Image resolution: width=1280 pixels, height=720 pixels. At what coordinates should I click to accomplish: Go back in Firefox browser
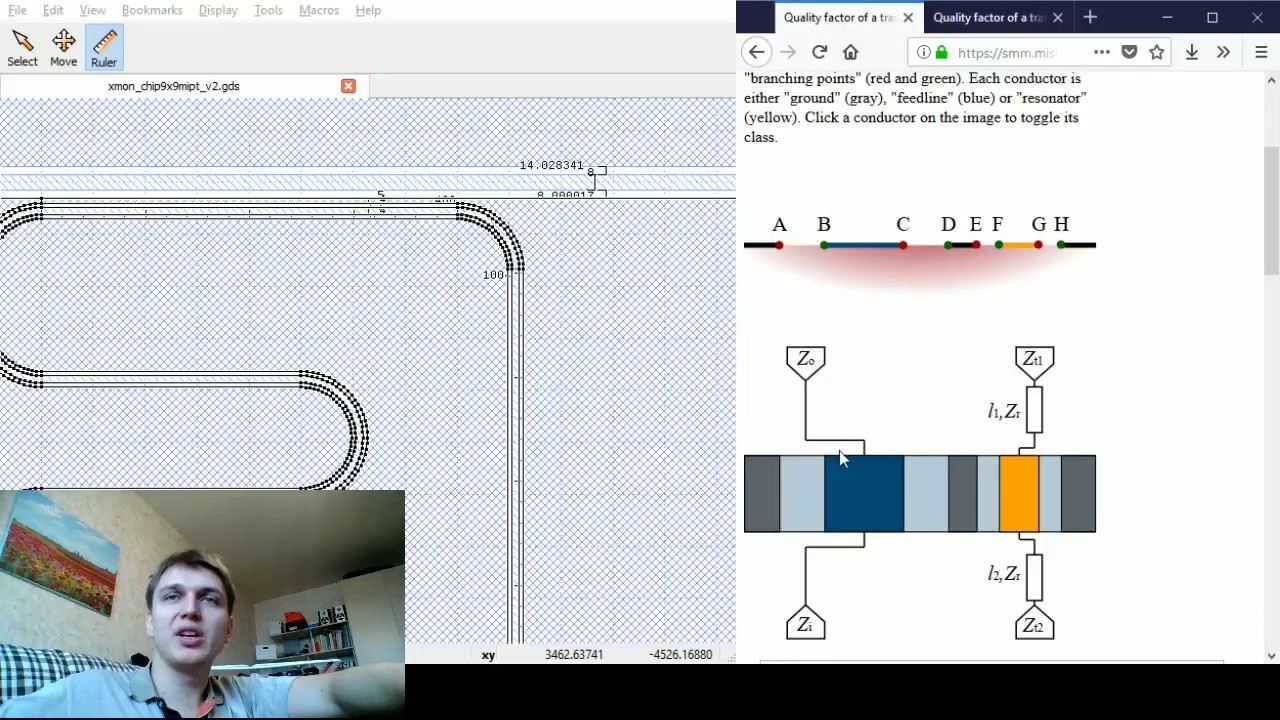point(757,52)
